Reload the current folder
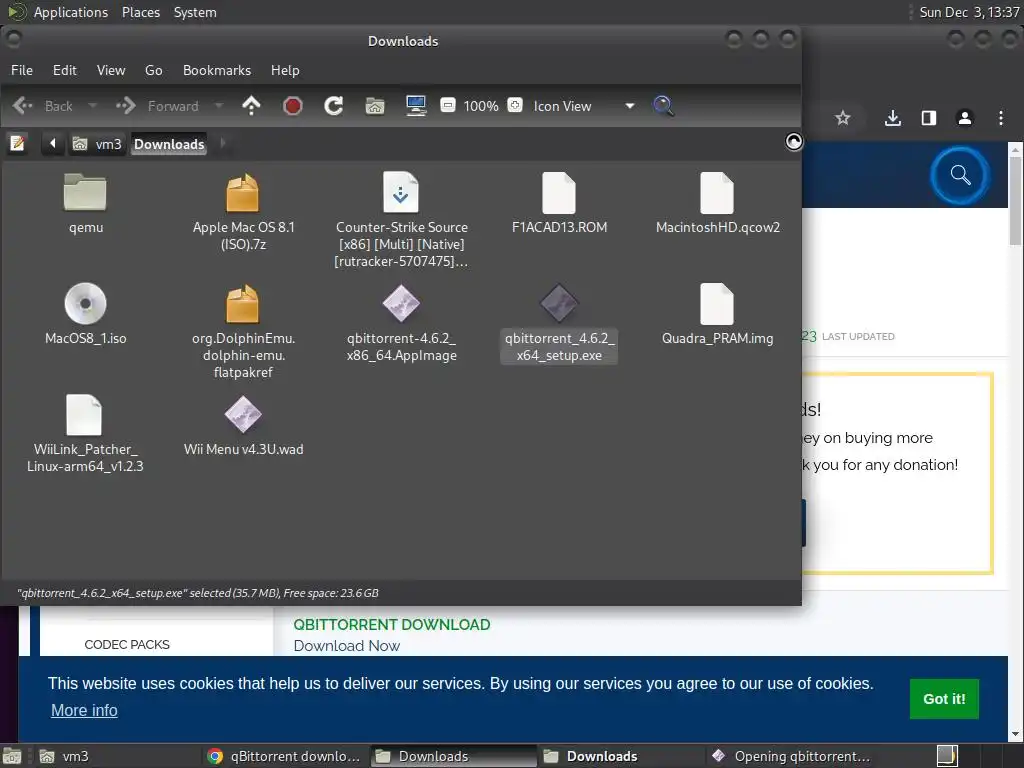Viewport: 1024px width, 768px height. click(x=334, y=106)
